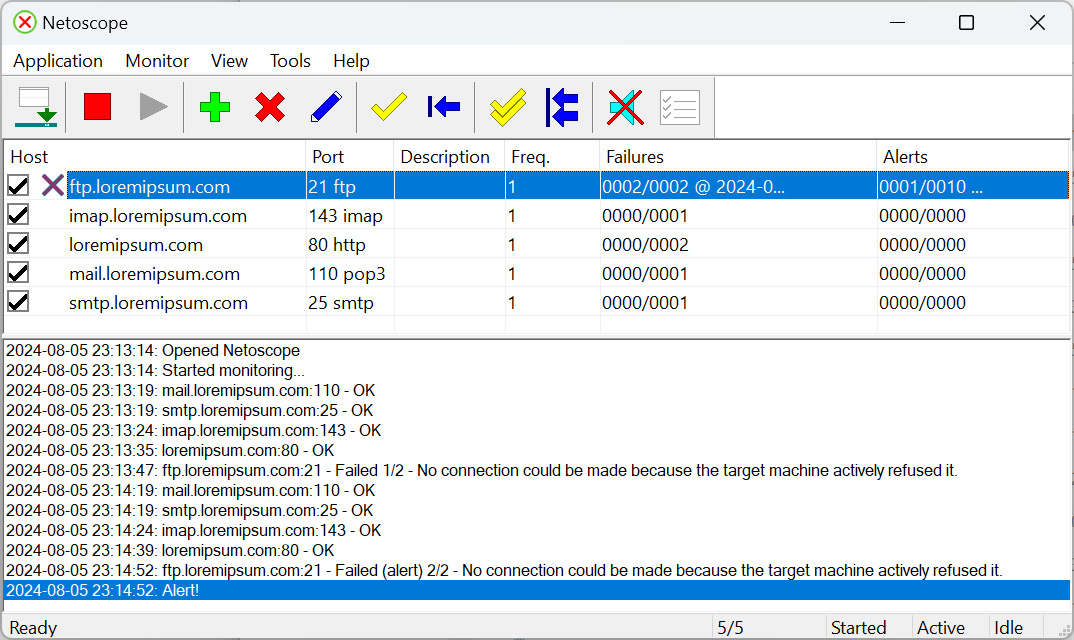Select the mail.loremipsum.com row
The height and width of the screenshot is (640, 1074).
536,273
